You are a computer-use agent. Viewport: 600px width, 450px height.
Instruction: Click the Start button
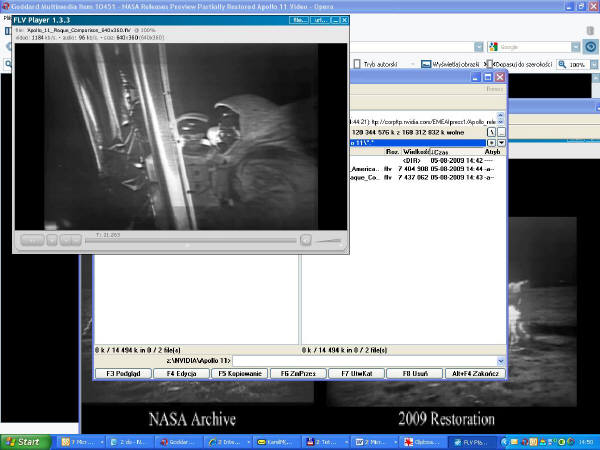coord(25,442)
